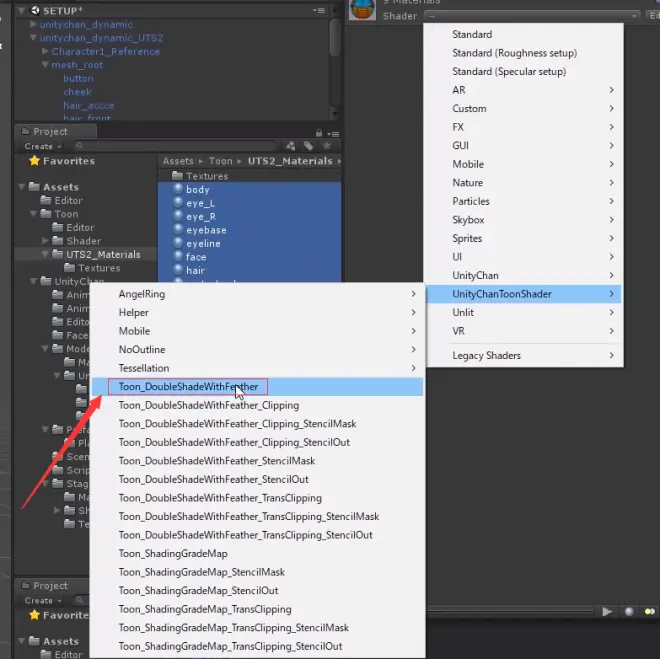Toggle the Project panel lock
This screenshot has height=659, width=660.
click(x=319, y=133)
